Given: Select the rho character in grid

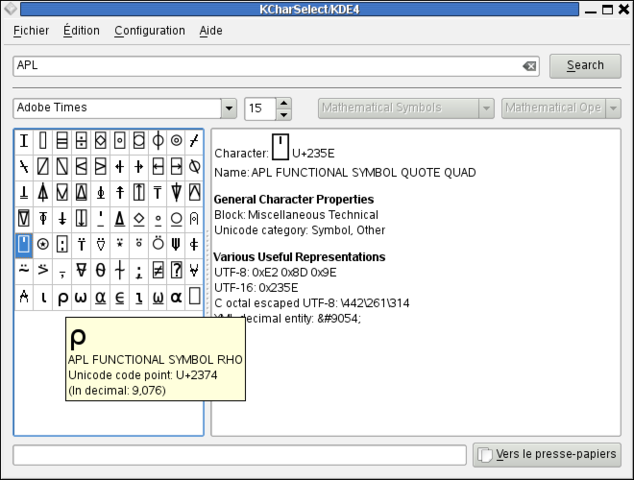Looking at the screenshot, I should point(62,297).
